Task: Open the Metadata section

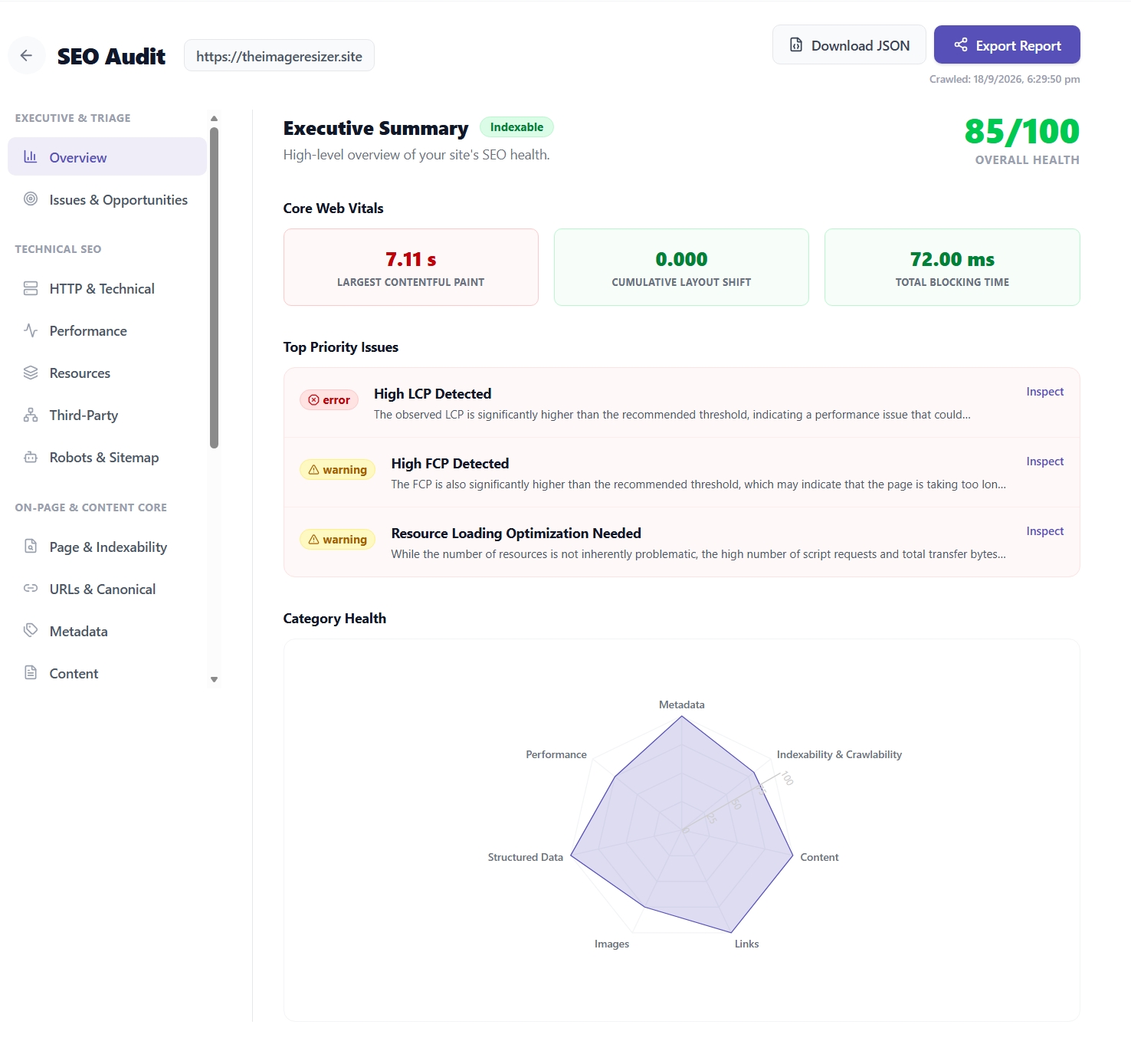Action: [107, 631]
